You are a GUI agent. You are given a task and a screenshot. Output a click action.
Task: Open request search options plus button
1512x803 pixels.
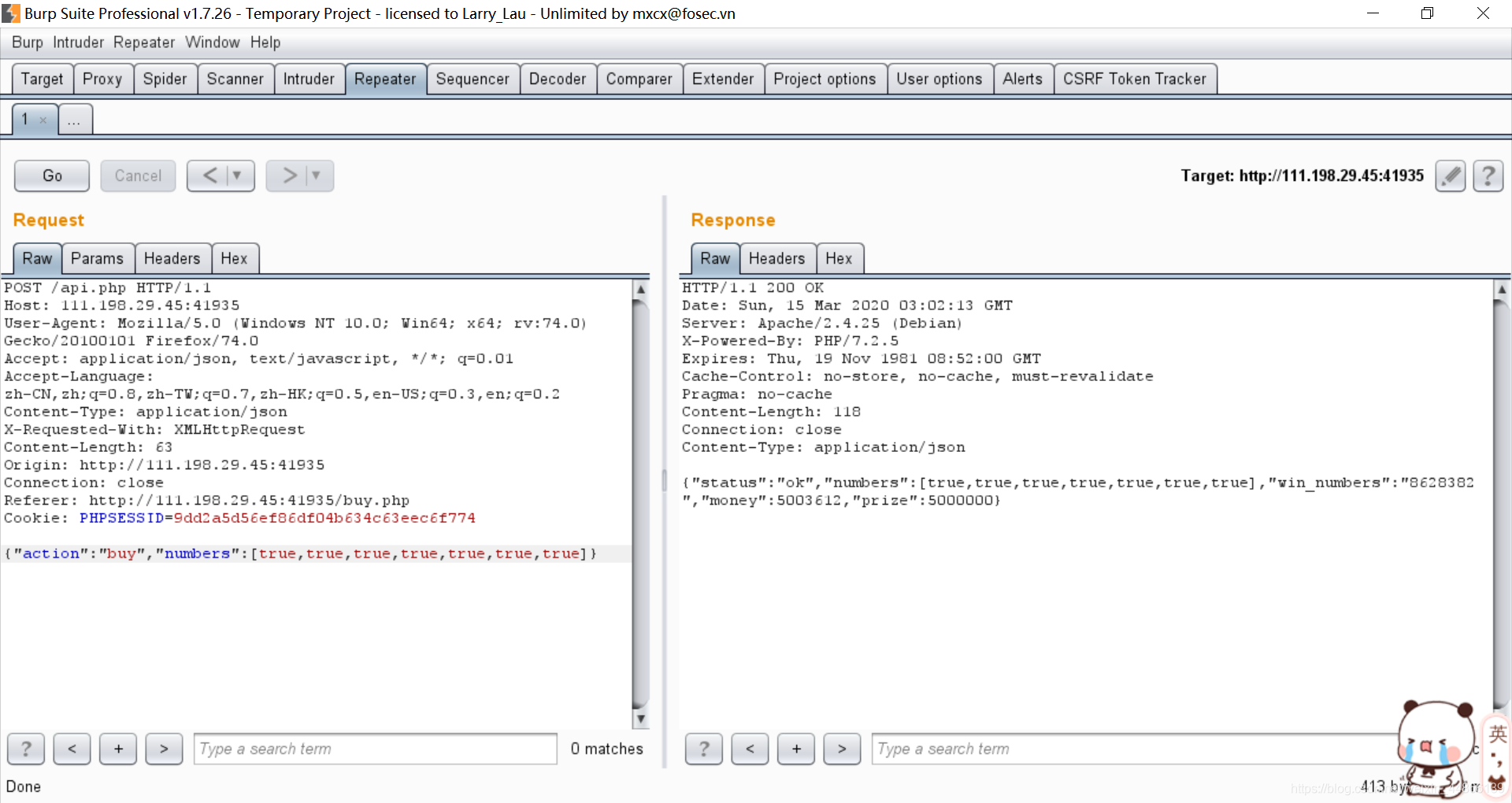[118, 749]
